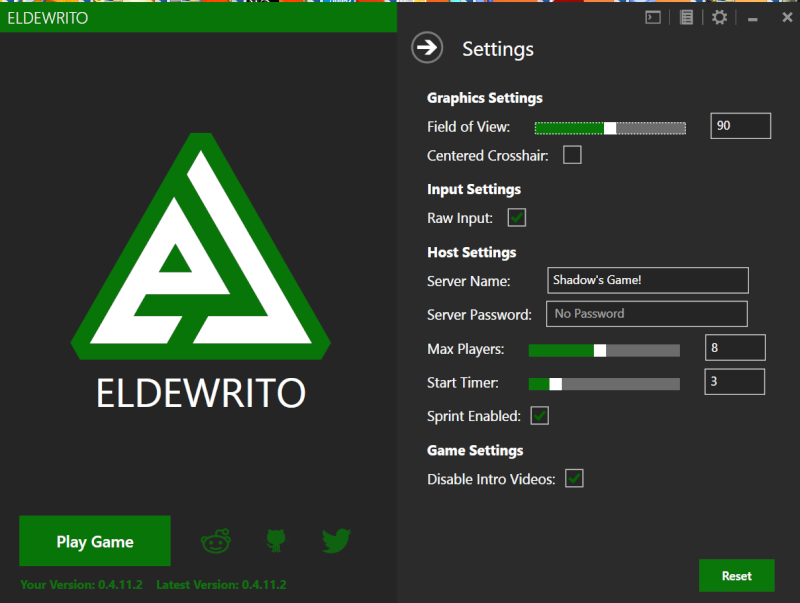Click the "Sprint Enabled:" label

tap(474, 416)
